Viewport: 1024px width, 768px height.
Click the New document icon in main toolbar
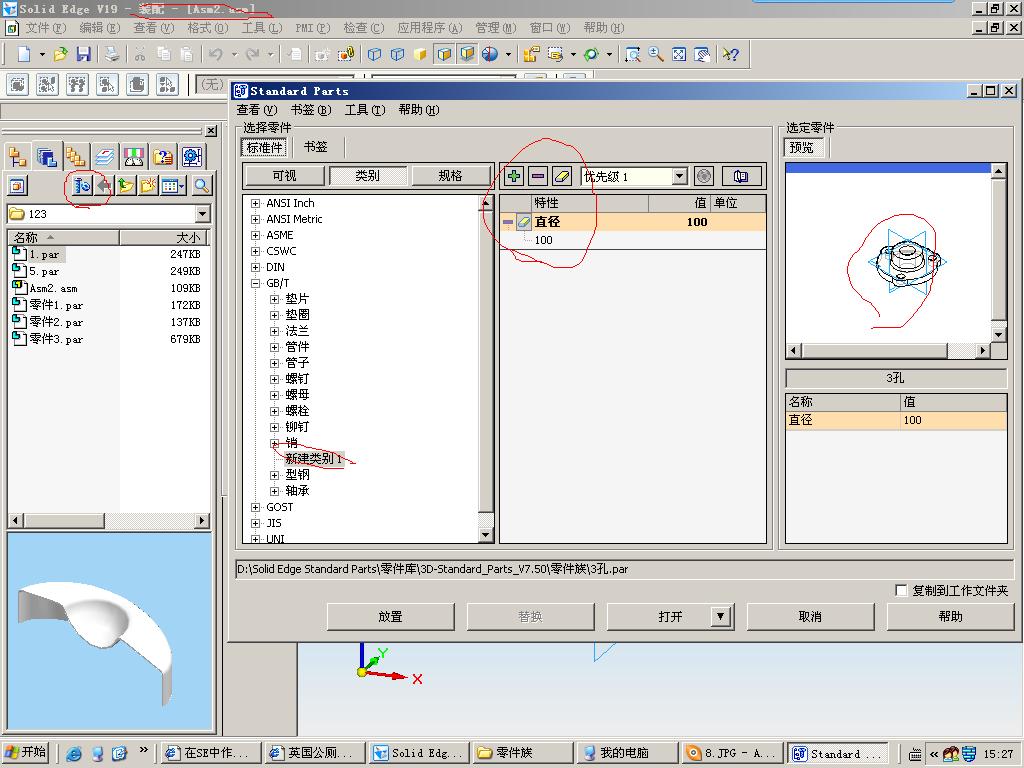coord(24,54)
